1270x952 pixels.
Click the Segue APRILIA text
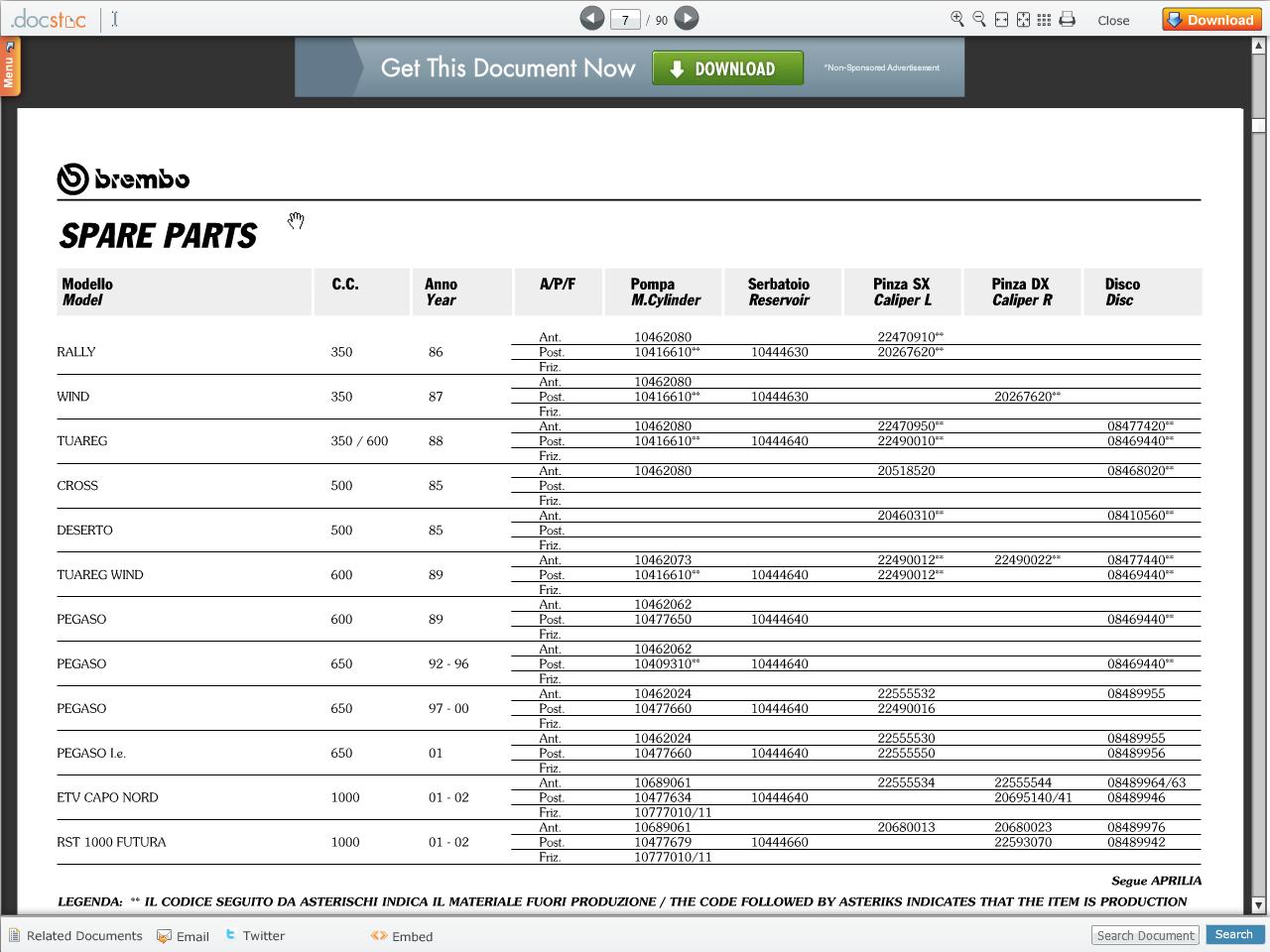click(x=1156, y=881)
